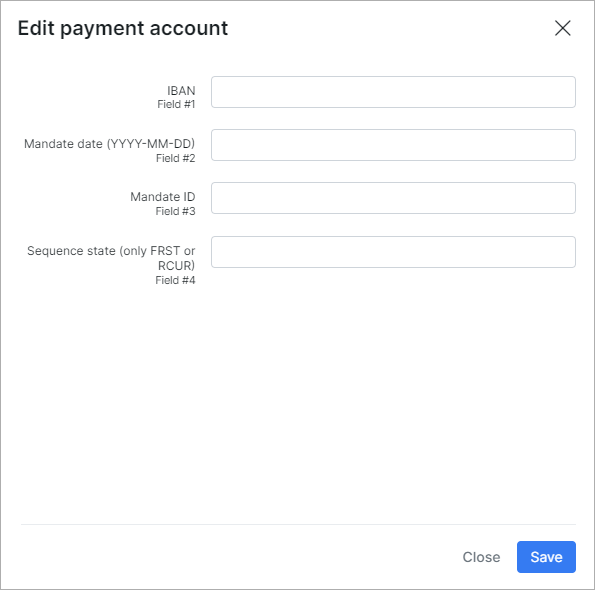The image size is (595, 590).
Task: Click the Close text button
Action: pos(481,557)
